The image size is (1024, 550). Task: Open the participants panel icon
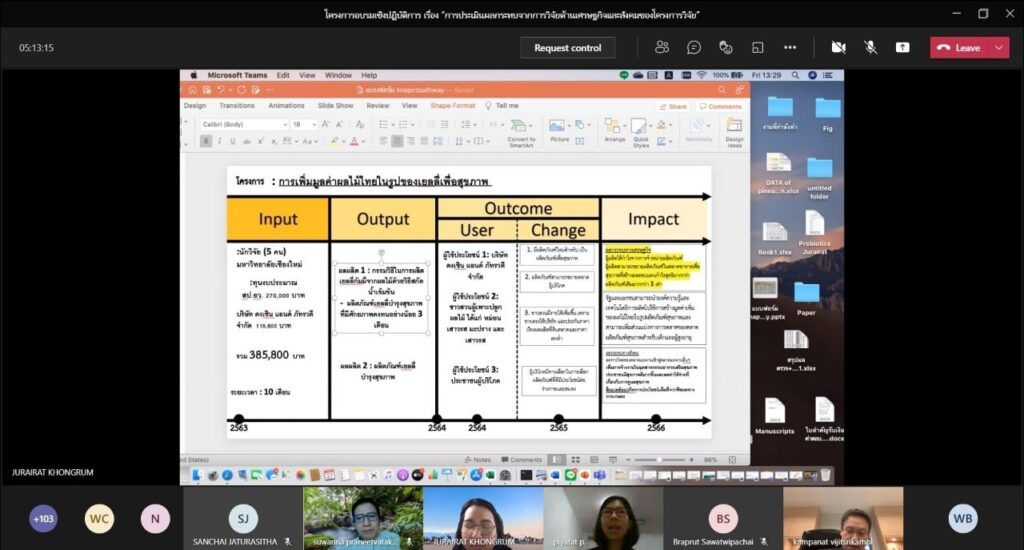click(x=662, y=47)
